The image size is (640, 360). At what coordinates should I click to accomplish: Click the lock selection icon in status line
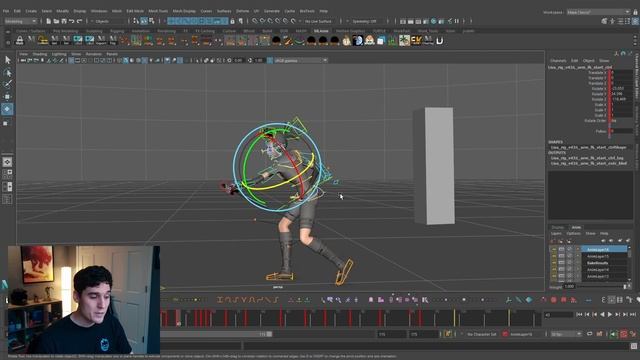[232, 21]
